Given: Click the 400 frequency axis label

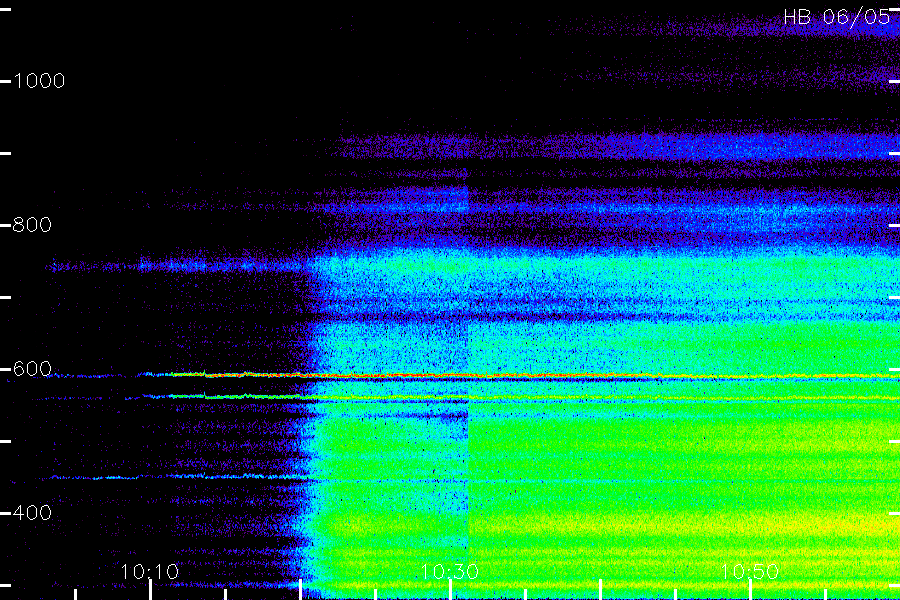Looking at the screenshot, I should (x=32, y=513).
